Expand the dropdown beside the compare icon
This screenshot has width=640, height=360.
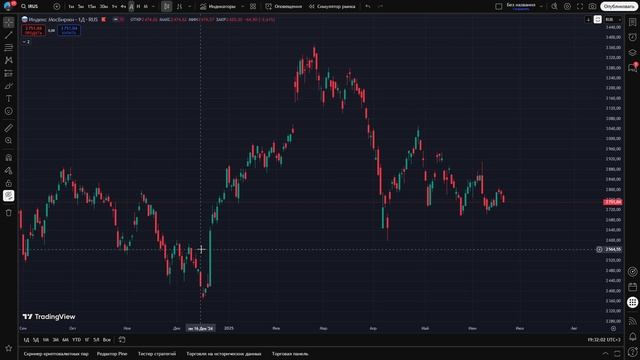[189, 7]
